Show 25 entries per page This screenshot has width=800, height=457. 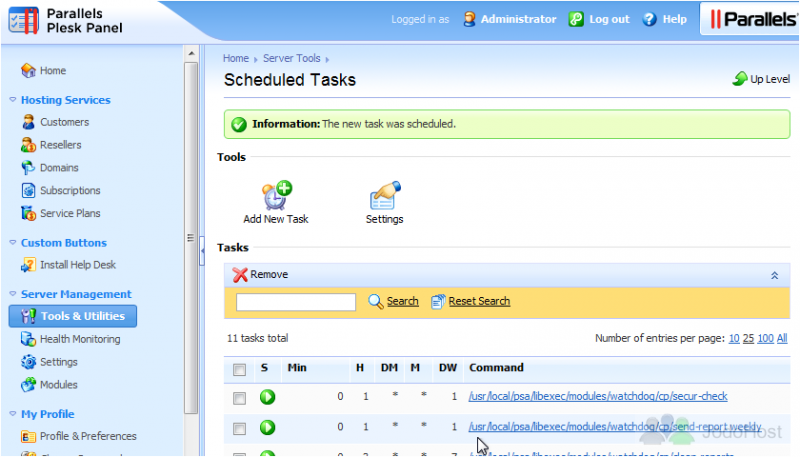pyautogui.click(x=748, y=338)
